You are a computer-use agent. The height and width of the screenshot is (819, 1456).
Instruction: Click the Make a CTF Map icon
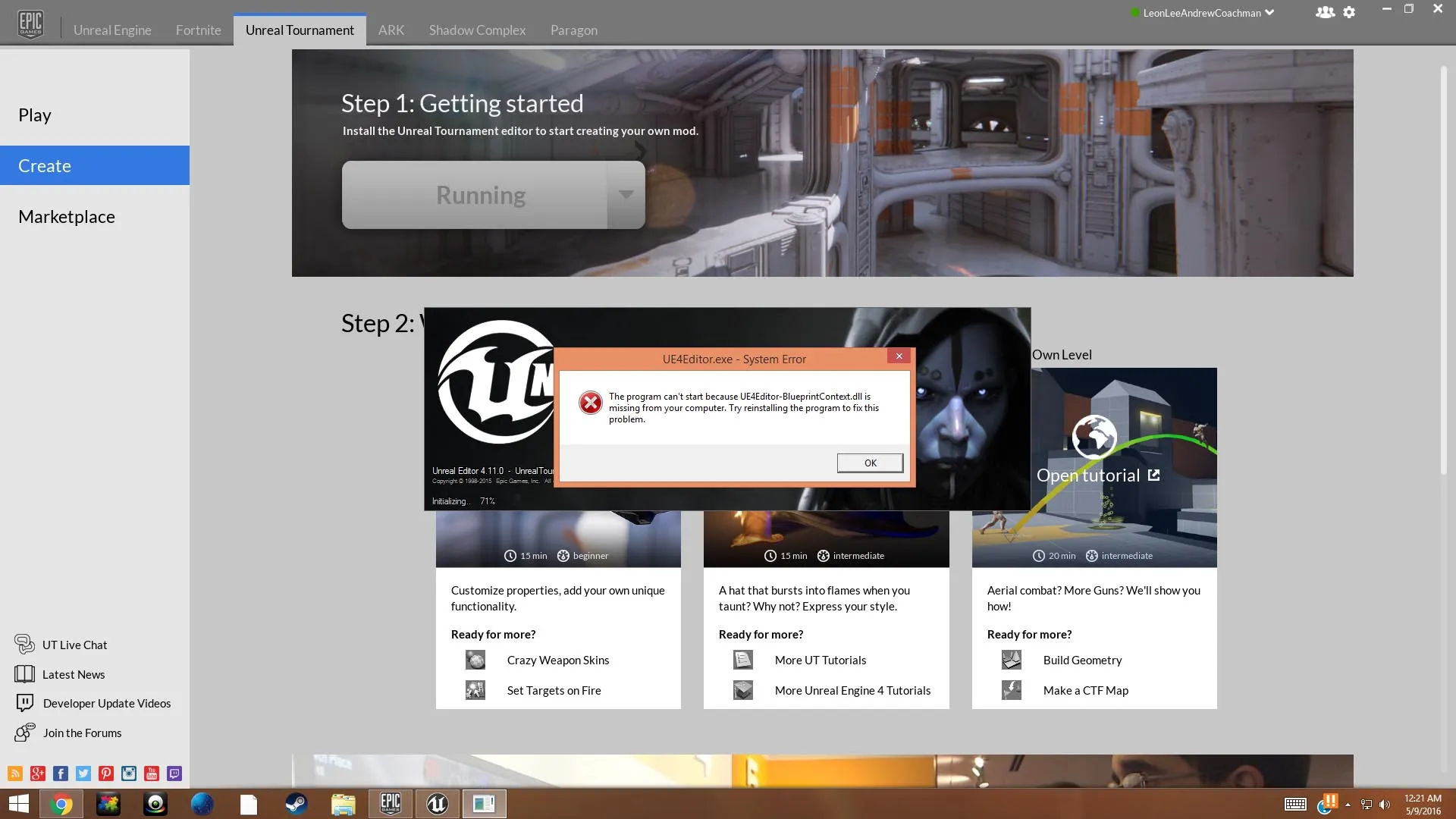pyautogui.click(x=1012, y=690)
